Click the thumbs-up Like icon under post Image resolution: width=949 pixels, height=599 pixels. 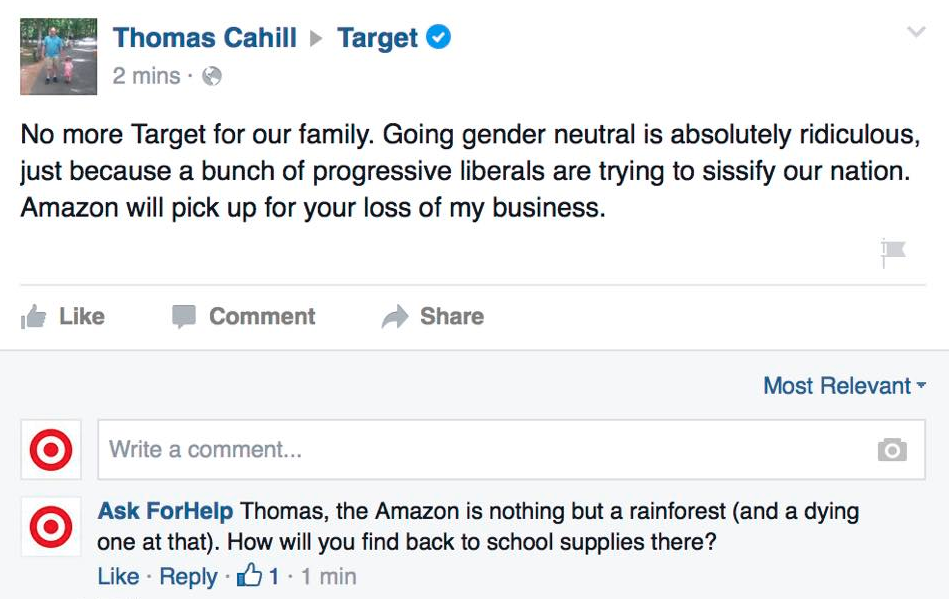pos(33,317)
